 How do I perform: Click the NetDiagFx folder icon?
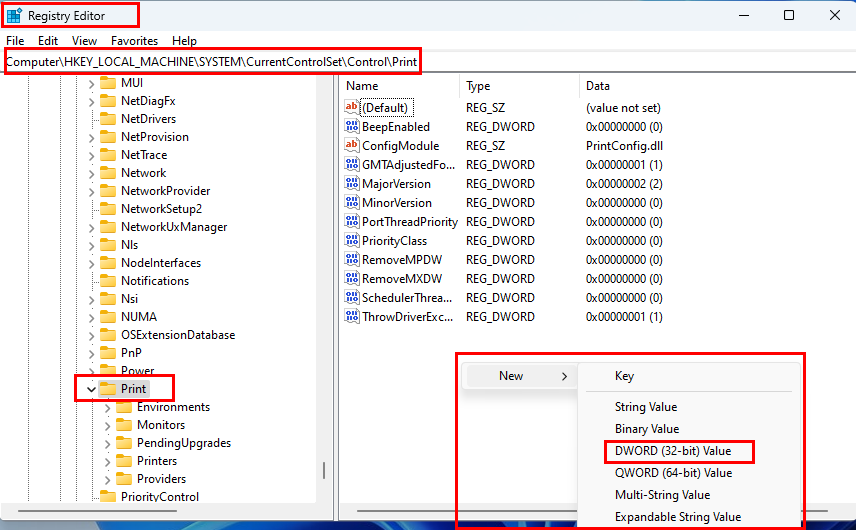pyautogui.click(x=108, y=100)
